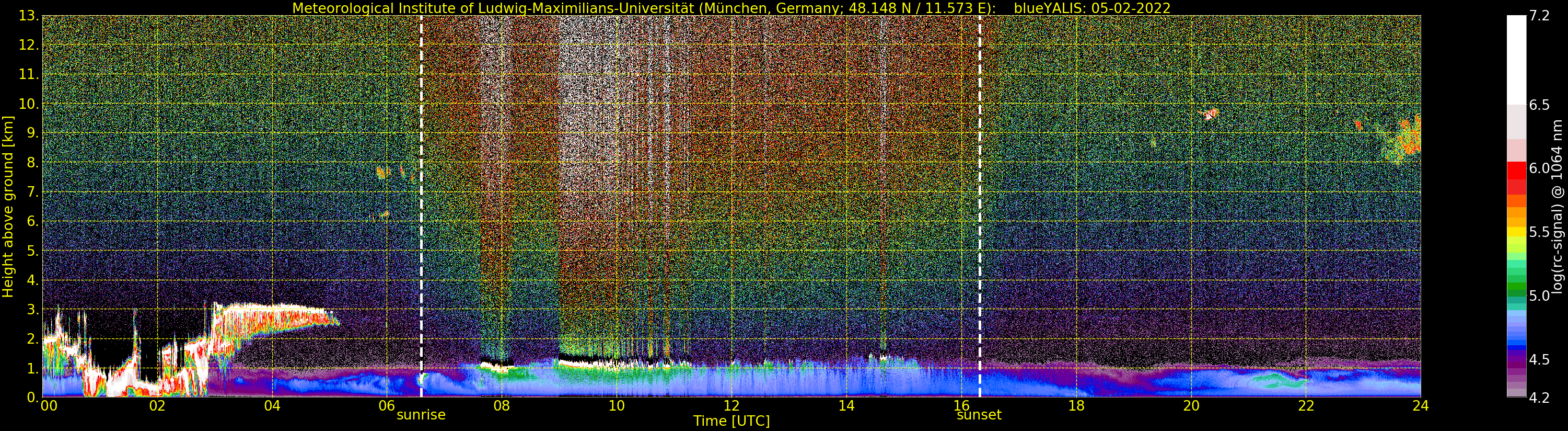Click the time axis tick label '20'
Screen dimensions: 1568x431
[1191, 405]
